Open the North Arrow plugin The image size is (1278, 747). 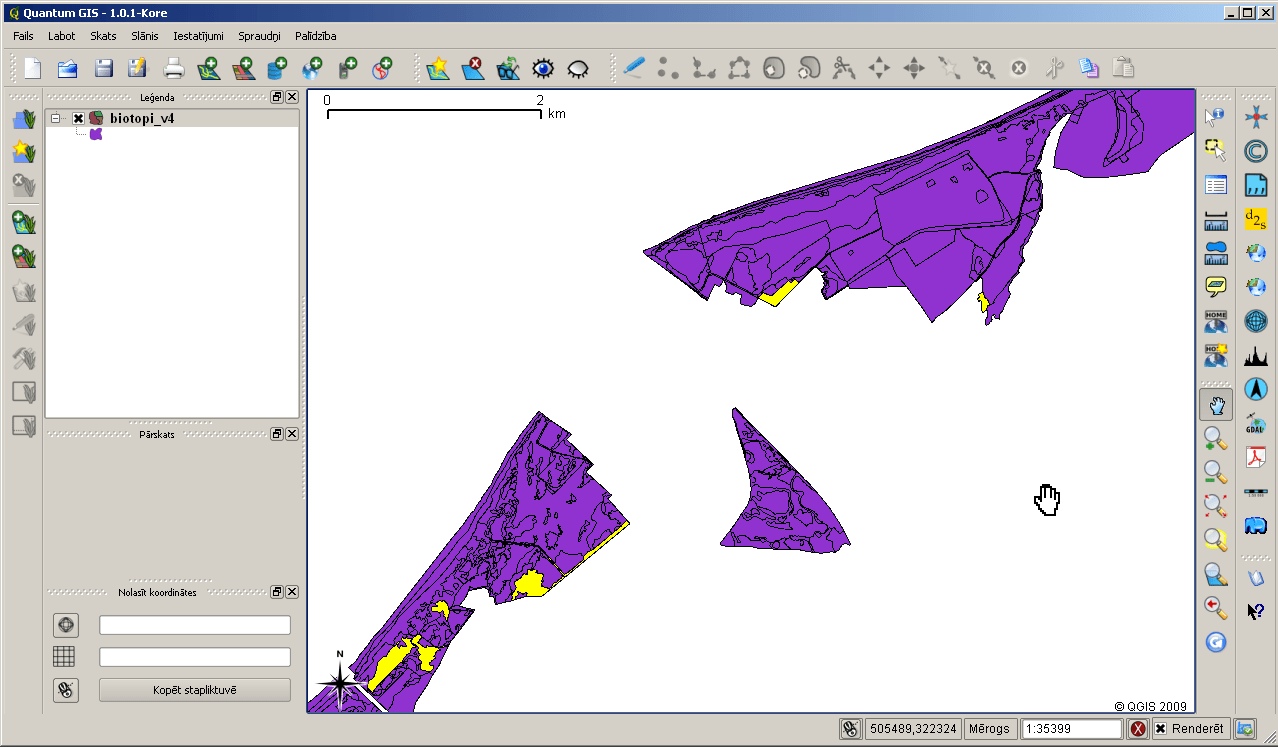pyautogui.click(x=1255, y=389)
